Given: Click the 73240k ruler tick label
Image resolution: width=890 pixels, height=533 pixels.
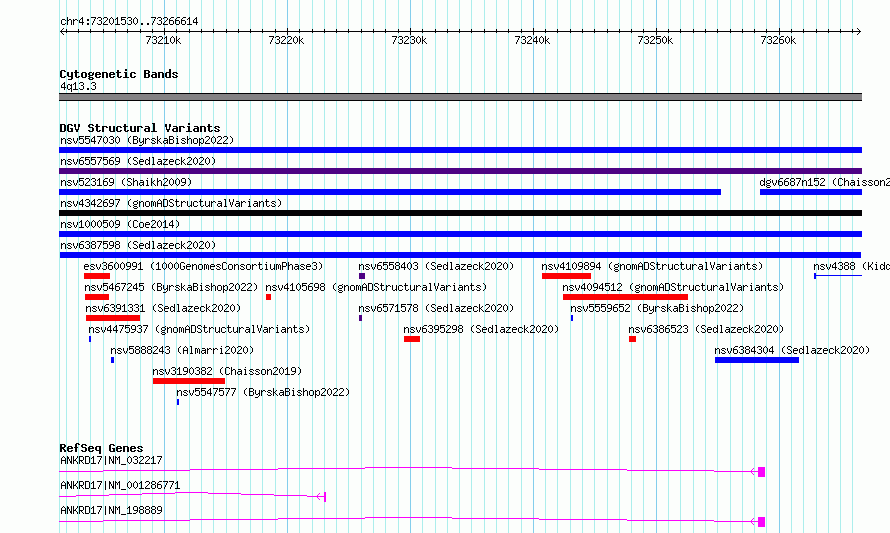Looking at the screenshot, I should (x=532, y=40).
